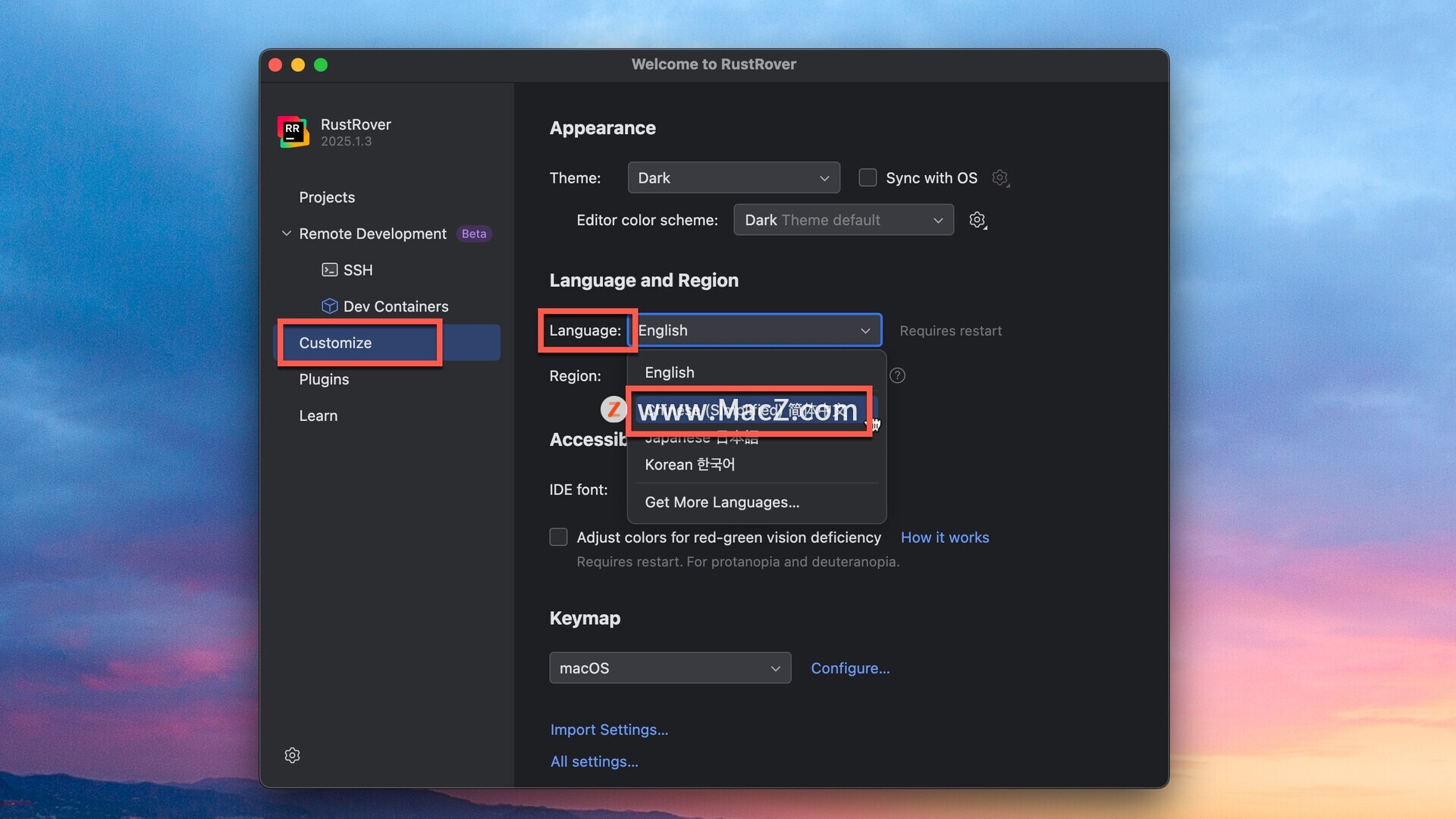Open Editor color scheme dropdown
Screen dimensions: 1456x819
point(843,220)
